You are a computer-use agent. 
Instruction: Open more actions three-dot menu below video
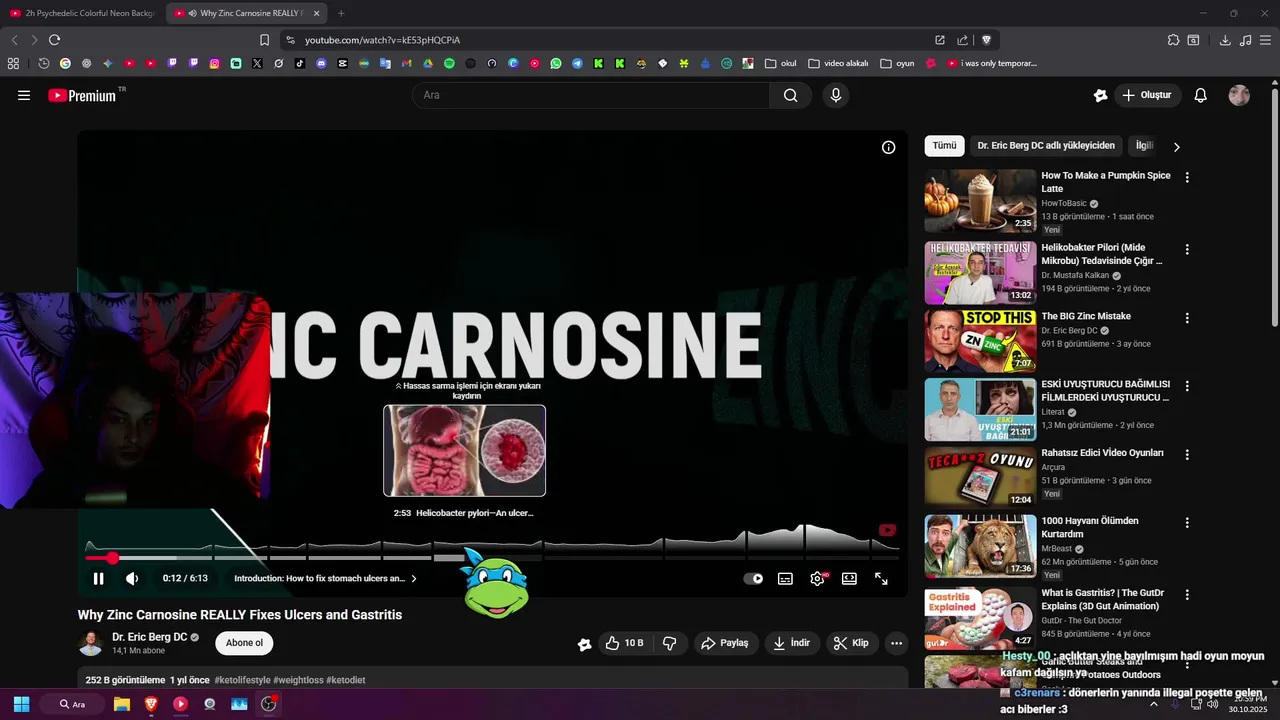(896, 643)
